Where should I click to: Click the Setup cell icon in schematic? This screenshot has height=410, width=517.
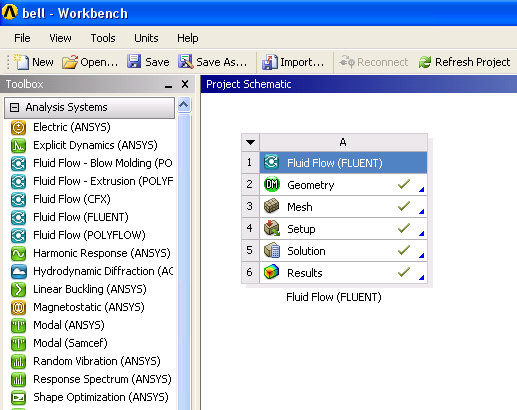[272, 228]
